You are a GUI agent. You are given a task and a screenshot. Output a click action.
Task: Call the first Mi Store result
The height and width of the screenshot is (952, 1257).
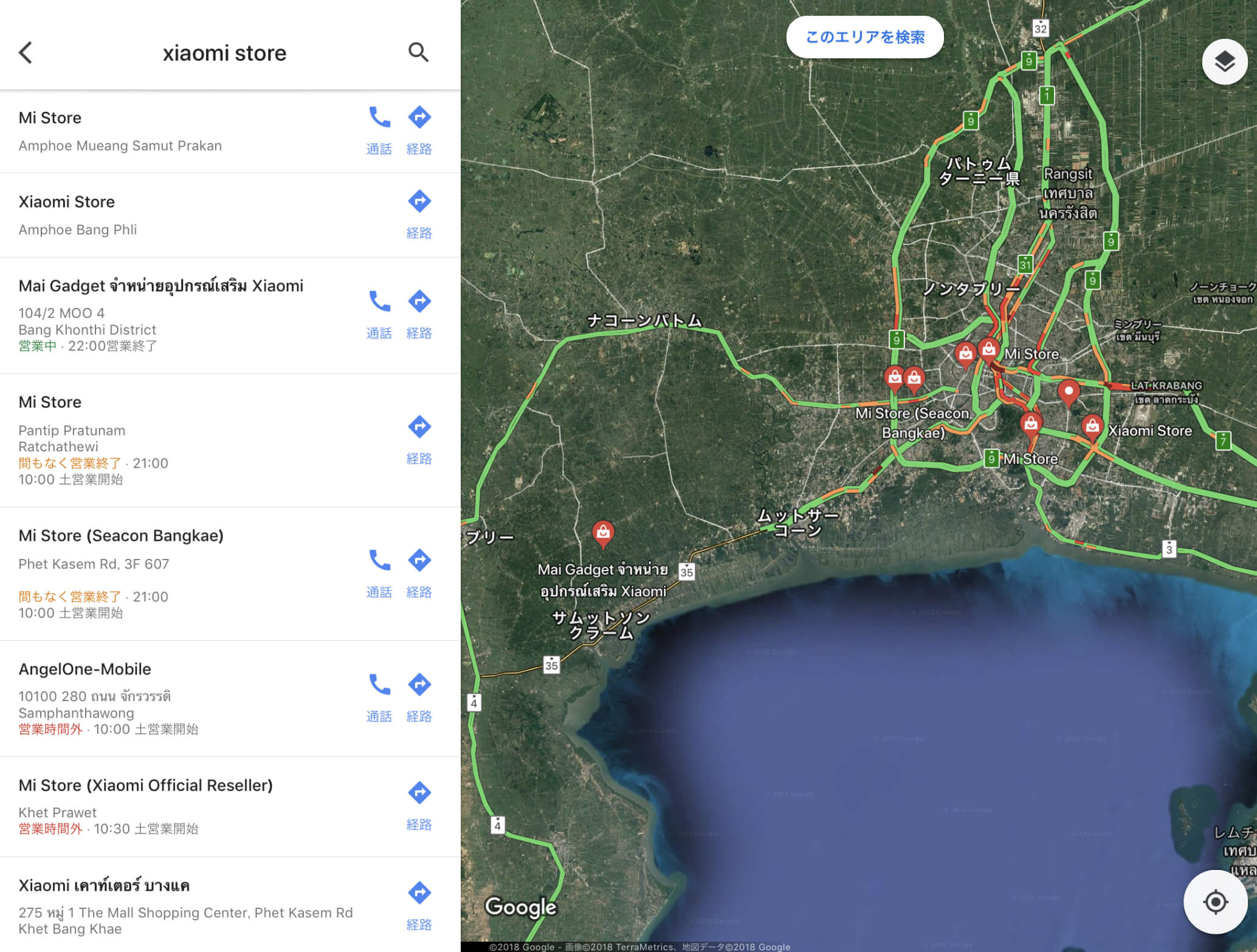pyautogui.click(x=379, y=117)
